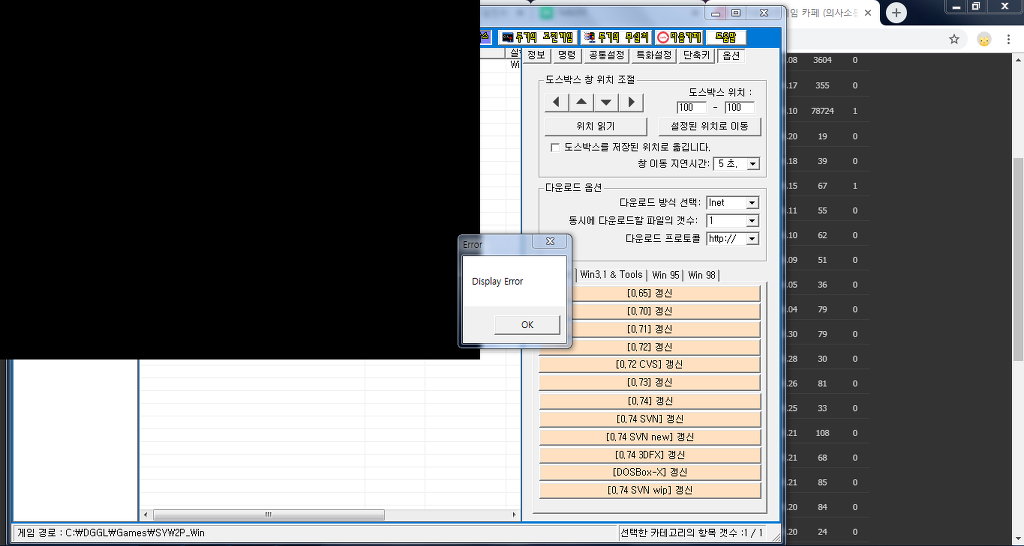Image resolution: width=1024 pixels, height=546 pixels.
Task: Click the game list horizontal scrollbar thumb
Action: tap(268, 515)
